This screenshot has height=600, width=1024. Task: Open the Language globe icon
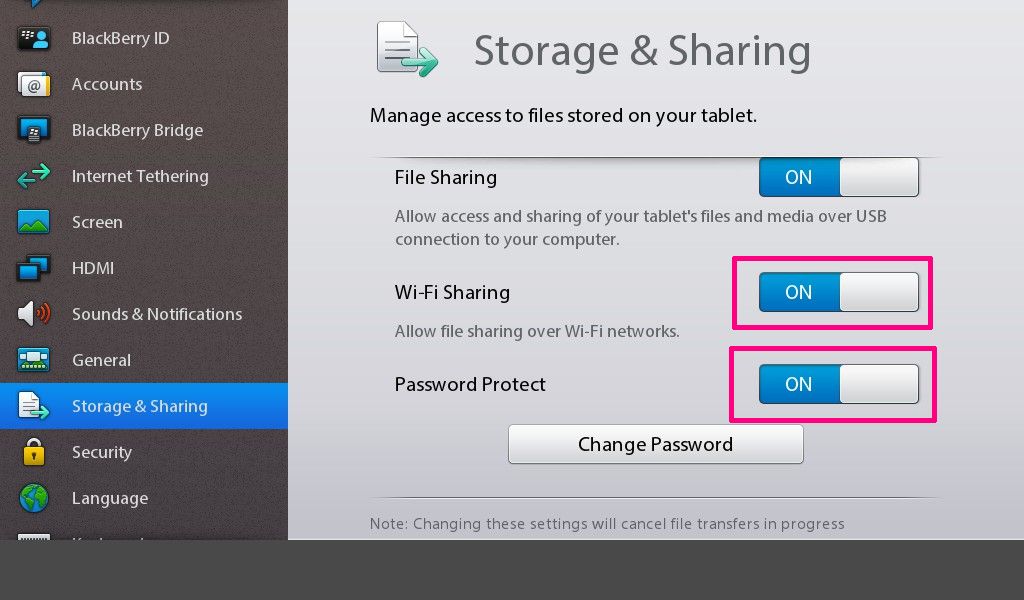(33, 498)
